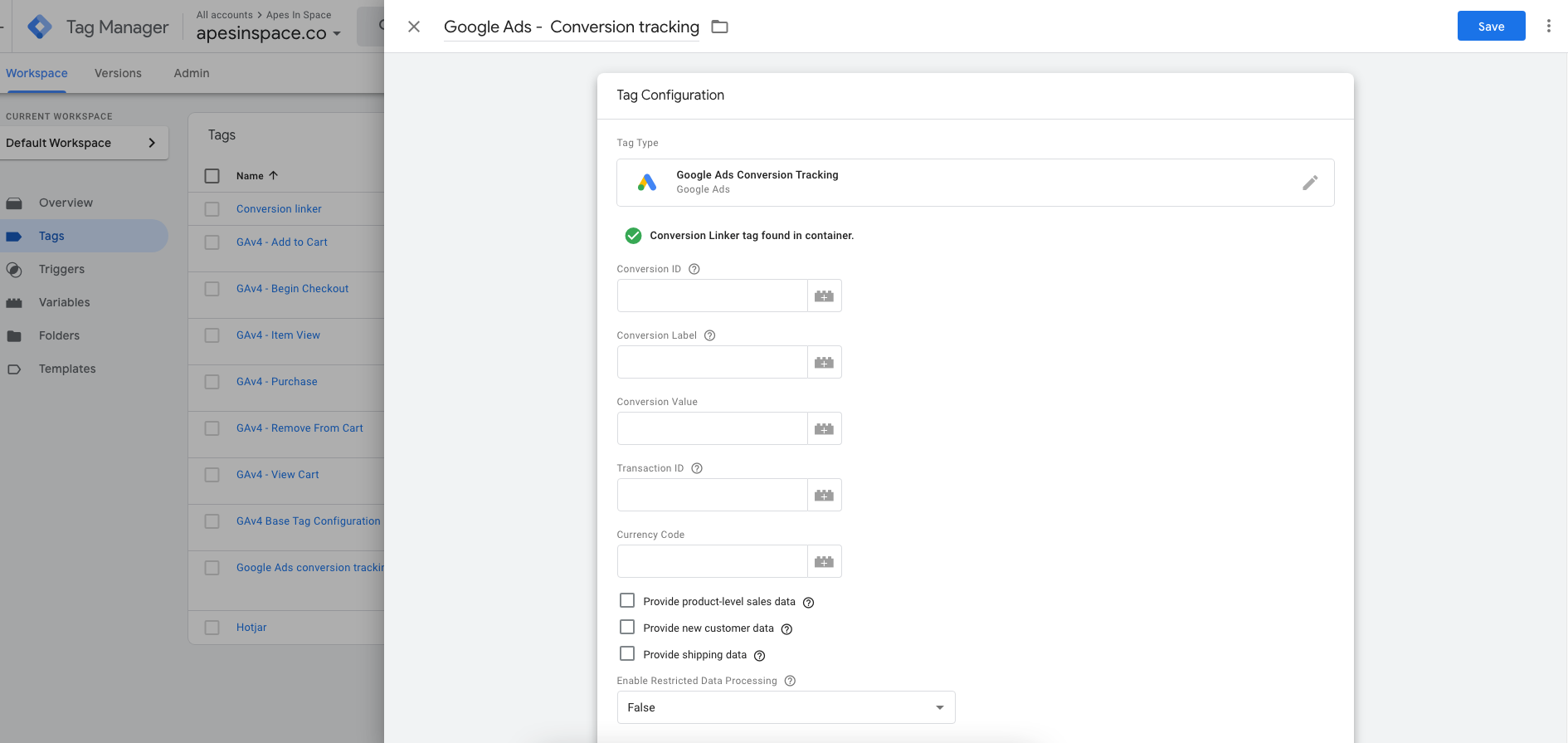This screenshot has height=743, width=1568.
Task: Open help for Conversion ID
Action: point(694,269)
